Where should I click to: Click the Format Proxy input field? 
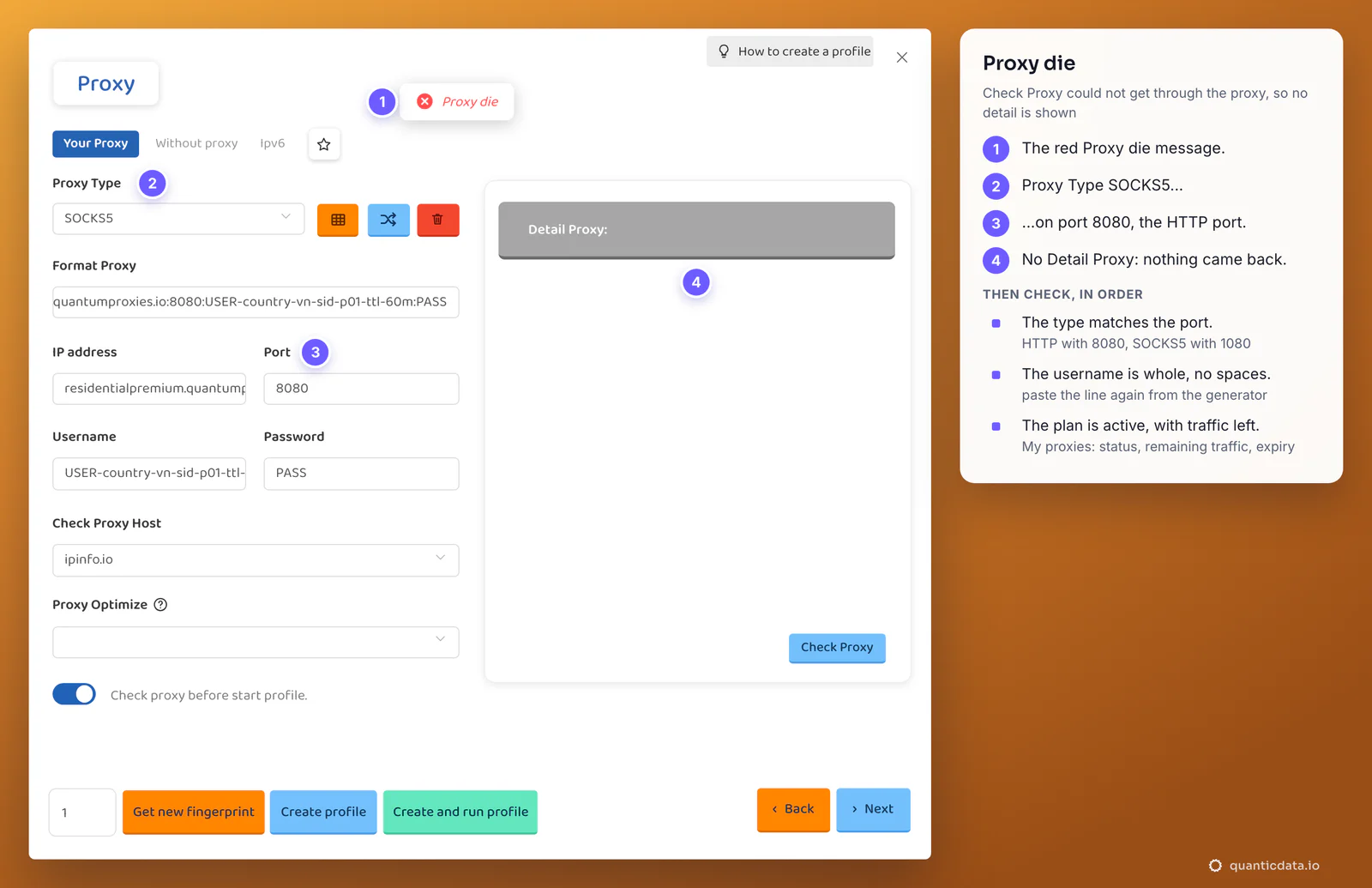[256, 302]
